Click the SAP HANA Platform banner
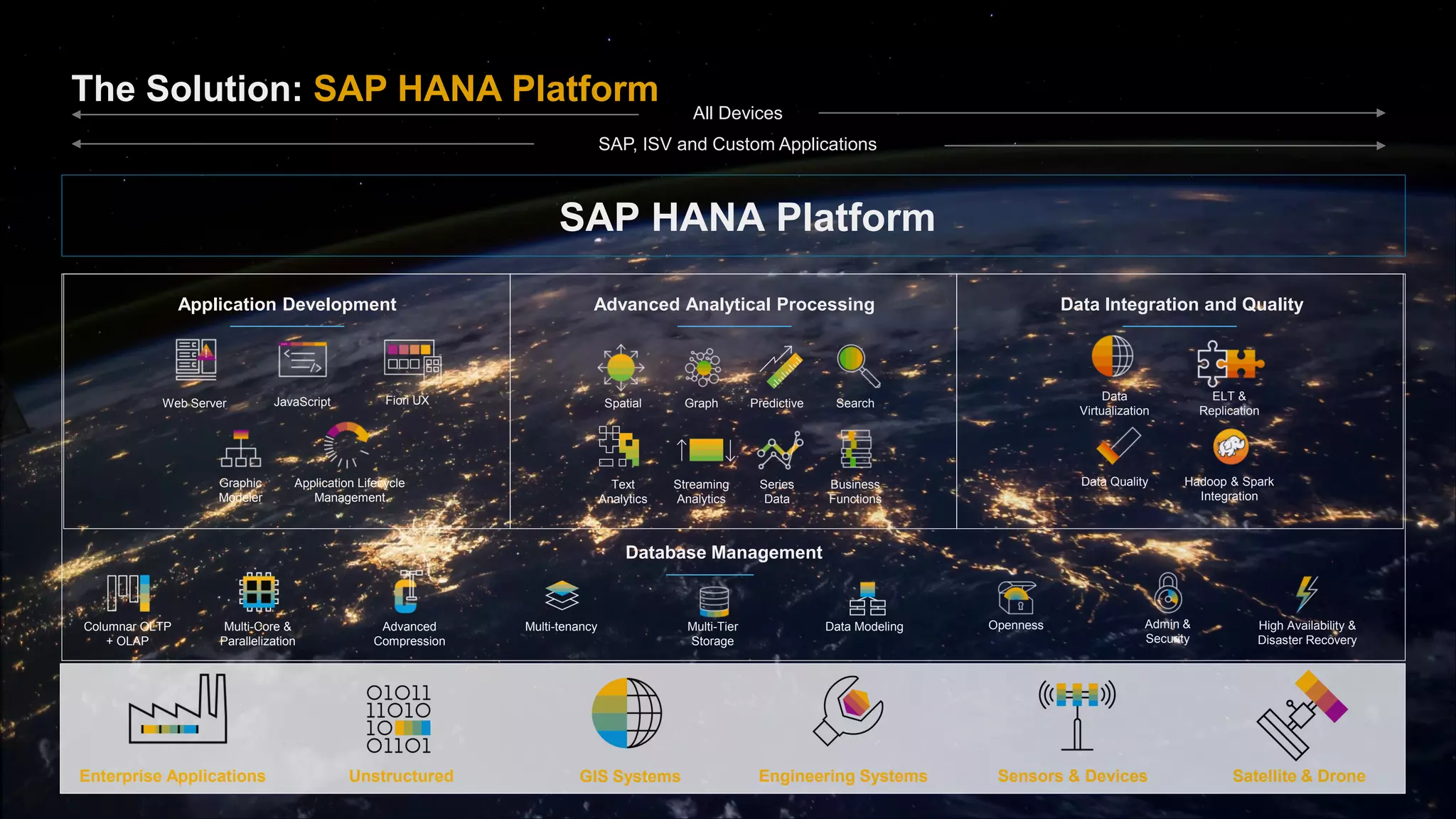Screen dimensions: 1456x819 pyautogui.click(x=733, y=215)
